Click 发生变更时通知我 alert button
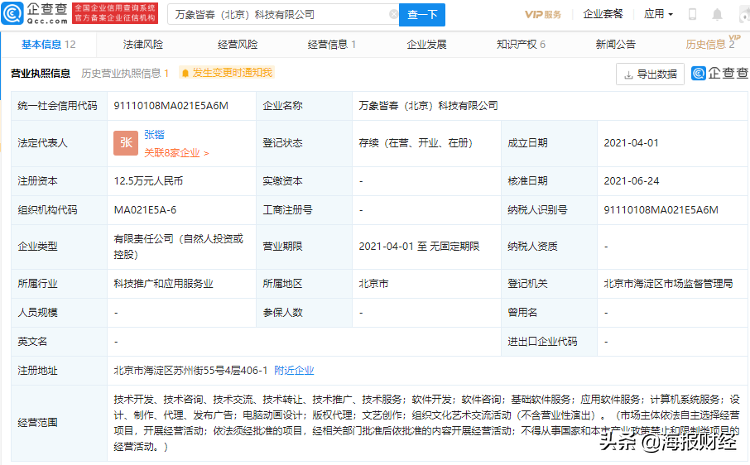 point(226,73)
